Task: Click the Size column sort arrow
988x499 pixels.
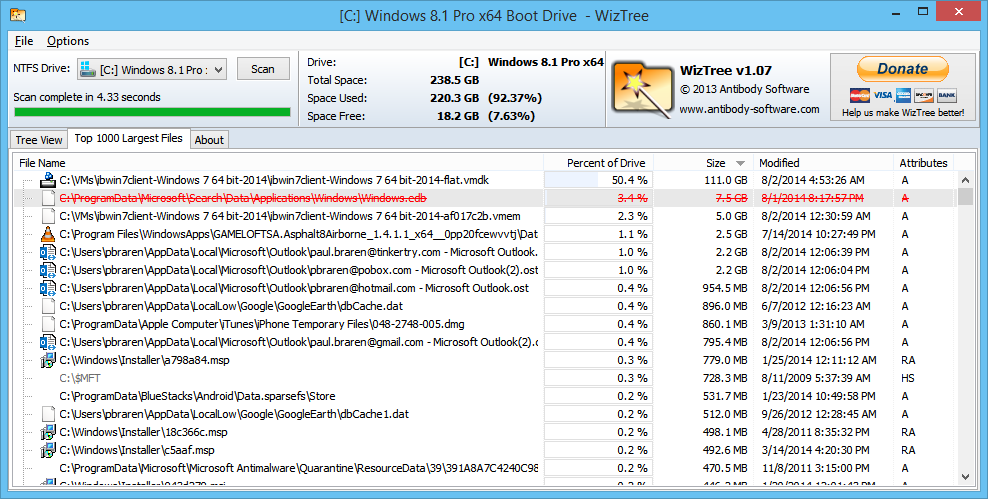Action: (x=740, y=163)
